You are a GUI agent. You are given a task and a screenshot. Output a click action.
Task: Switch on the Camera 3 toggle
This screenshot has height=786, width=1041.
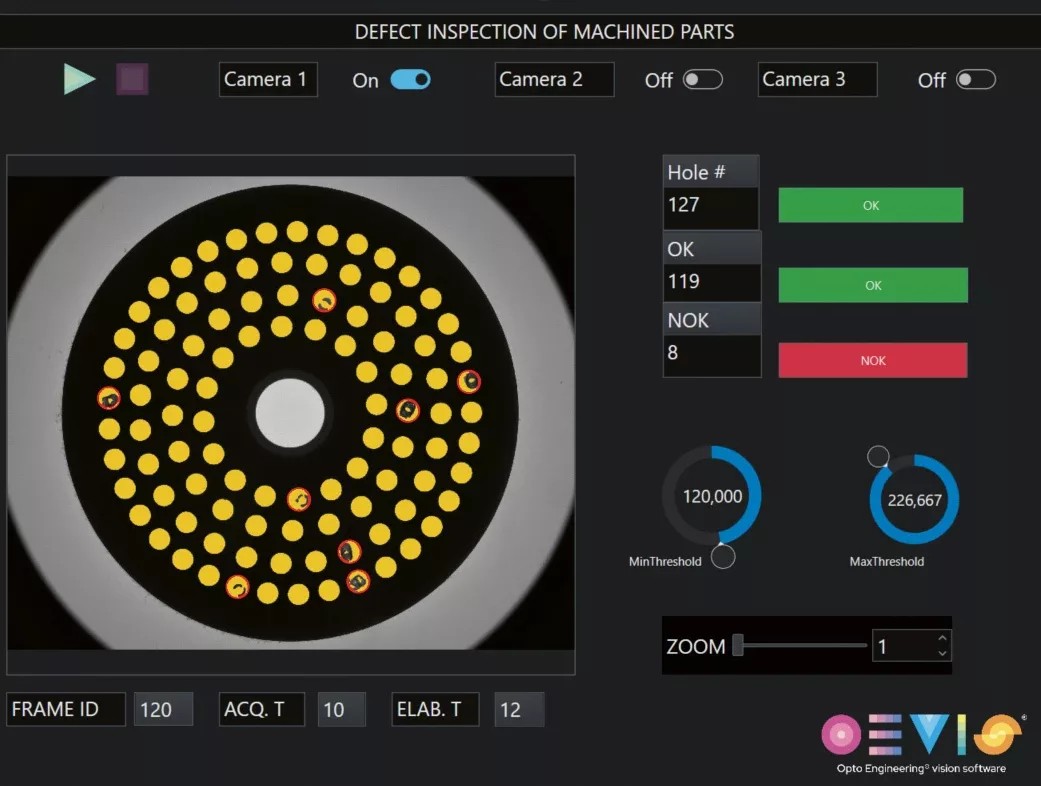975,80
